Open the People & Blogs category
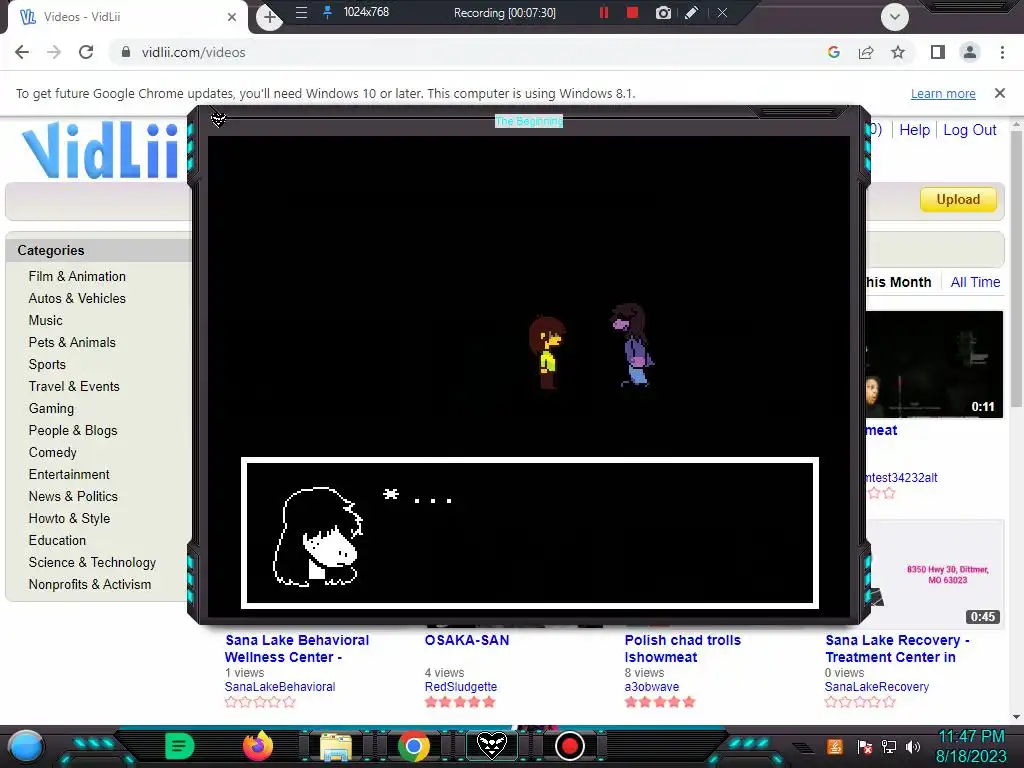This screenshot has width=1024, height=768. pyautogui.click(x=73, y=431)
